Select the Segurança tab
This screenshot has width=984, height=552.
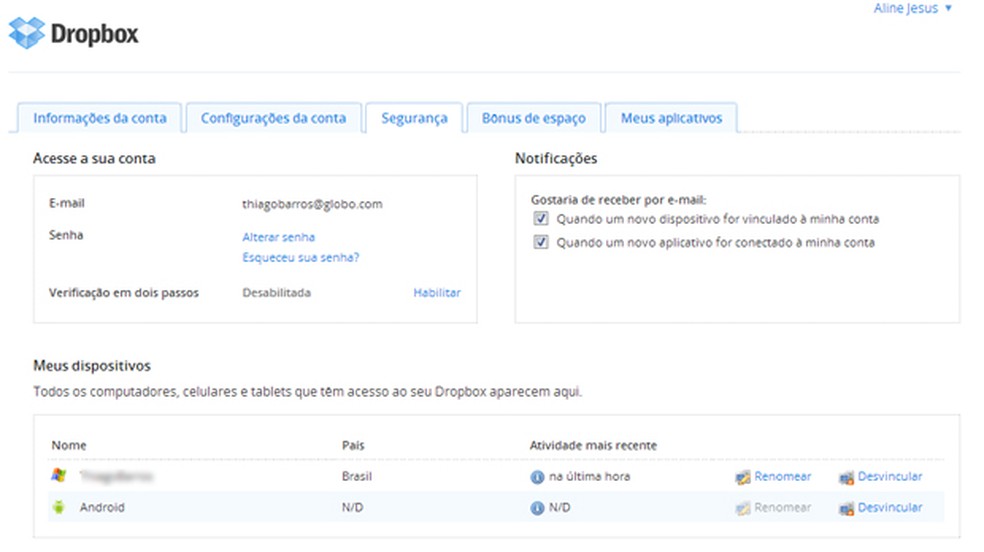click(414, 118)
